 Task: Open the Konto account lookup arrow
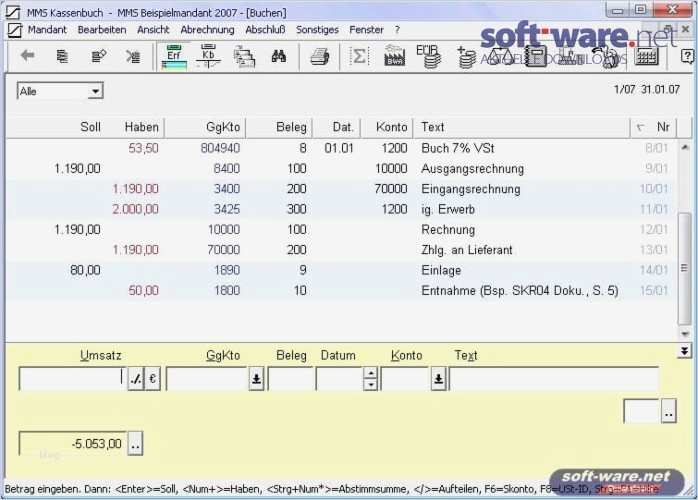[438, 378]
